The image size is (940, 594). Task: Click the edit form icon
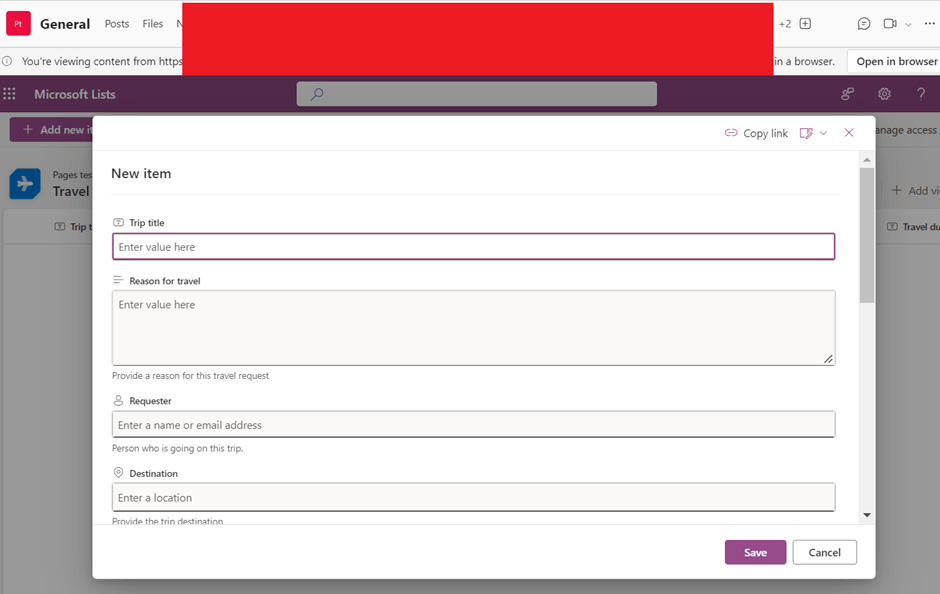tap(806, 133)
